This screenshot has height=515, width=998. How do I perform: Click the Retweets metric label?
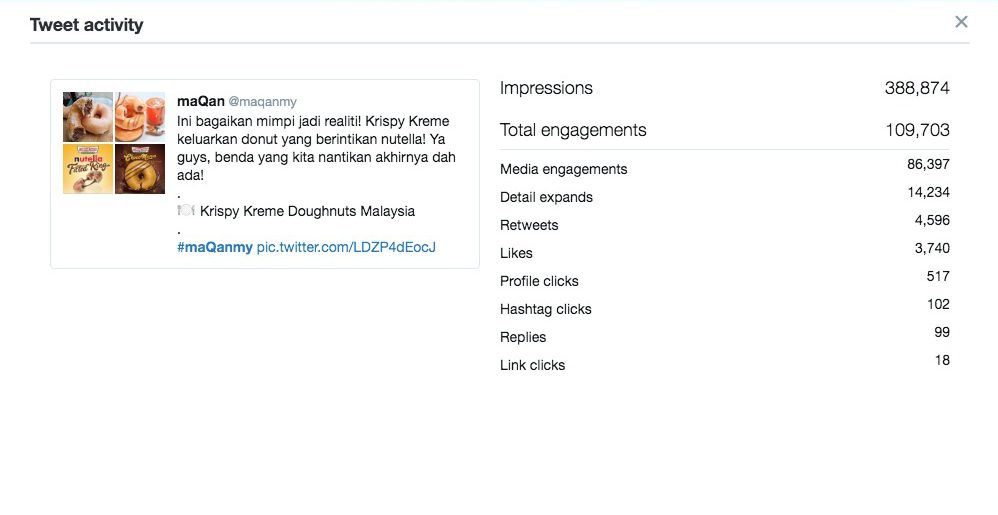coord(529,225)
